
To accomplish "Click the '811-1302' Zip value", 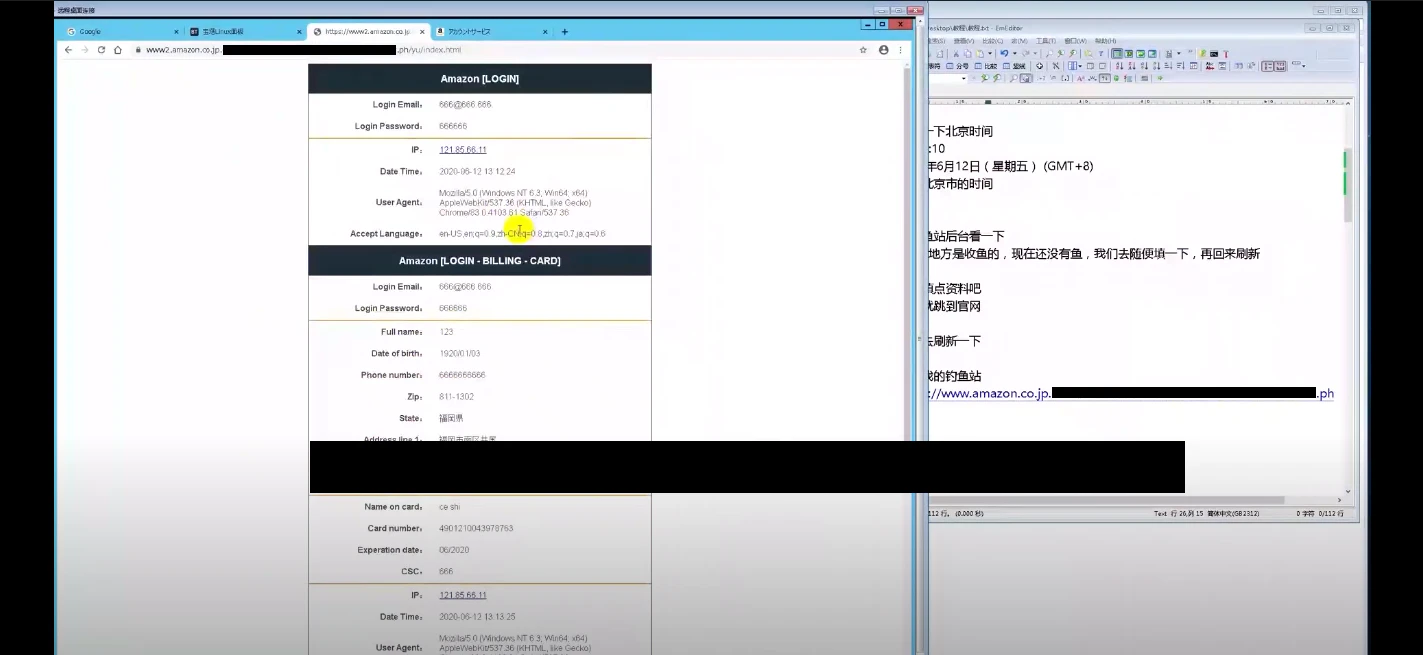I will [456, 397].
